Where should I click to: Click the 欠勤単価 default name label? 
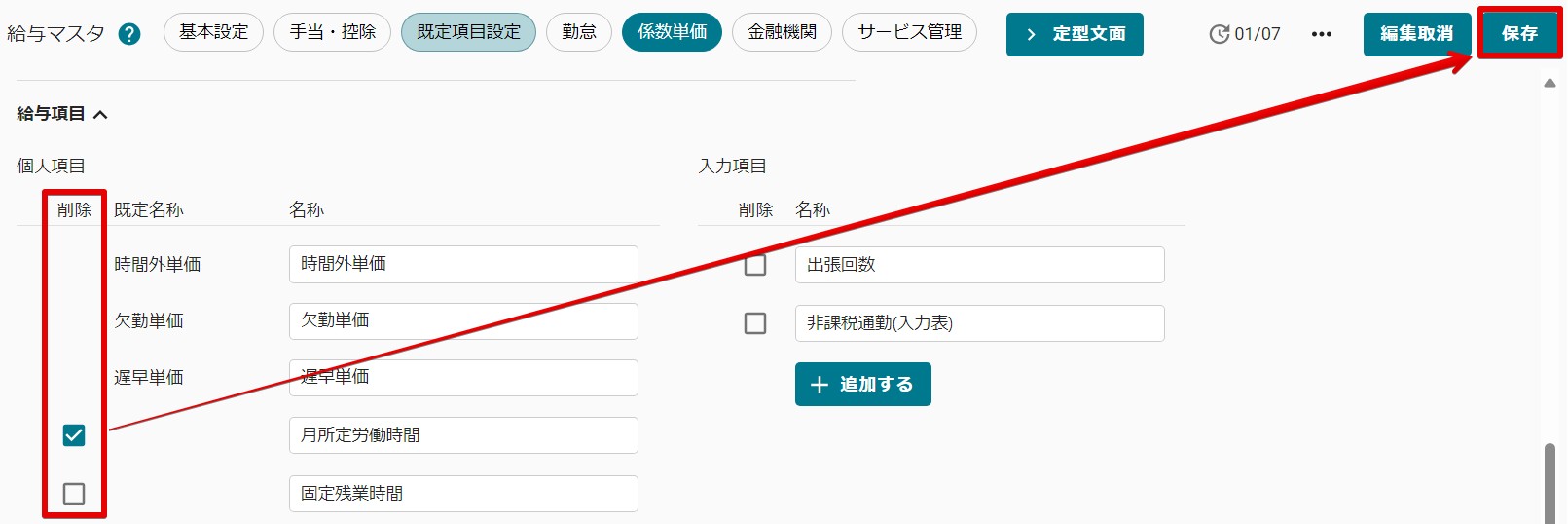coord(149,321)
